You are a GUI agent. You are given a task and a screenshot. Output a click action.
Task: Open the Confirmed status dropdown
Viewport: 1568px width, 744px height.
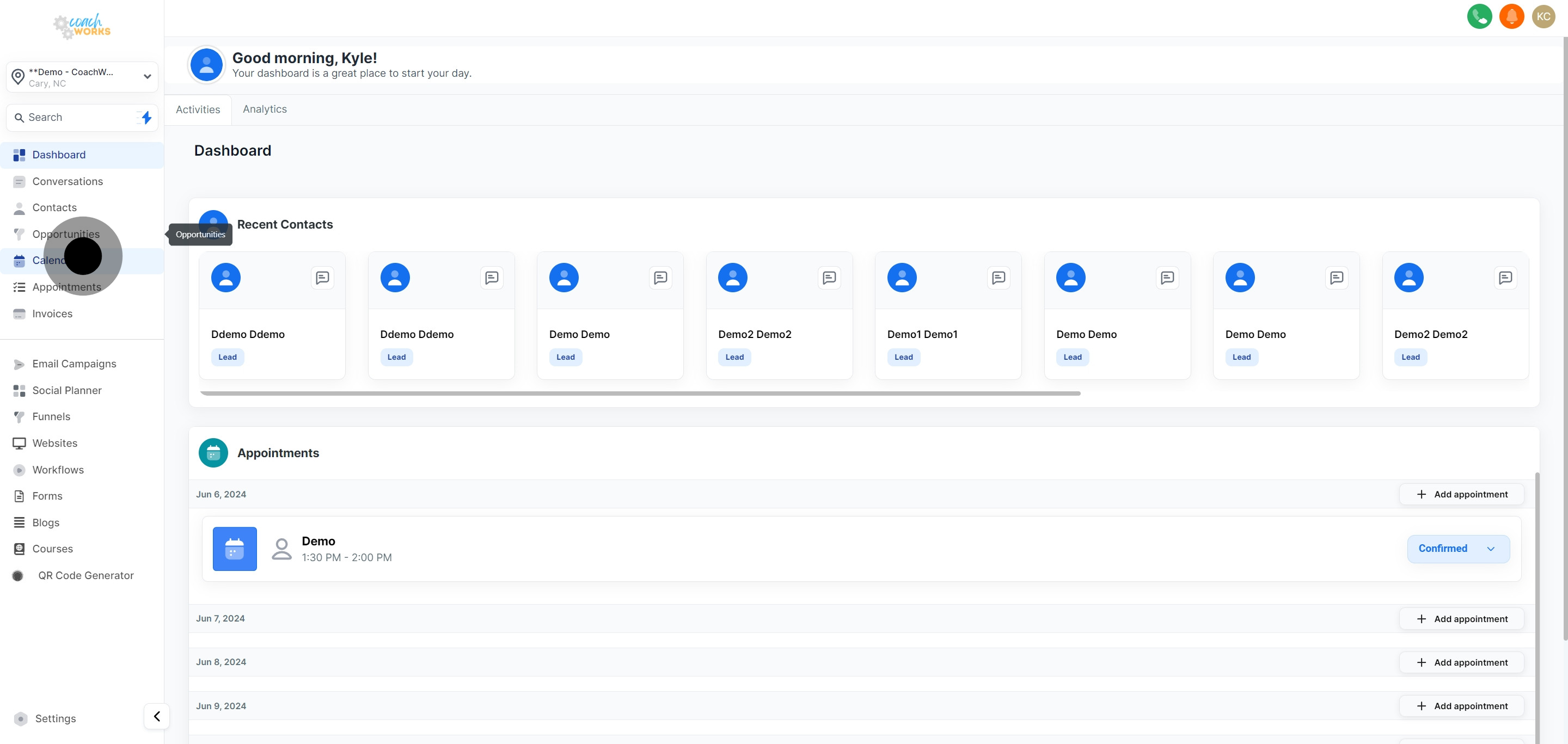(1458, 549)
